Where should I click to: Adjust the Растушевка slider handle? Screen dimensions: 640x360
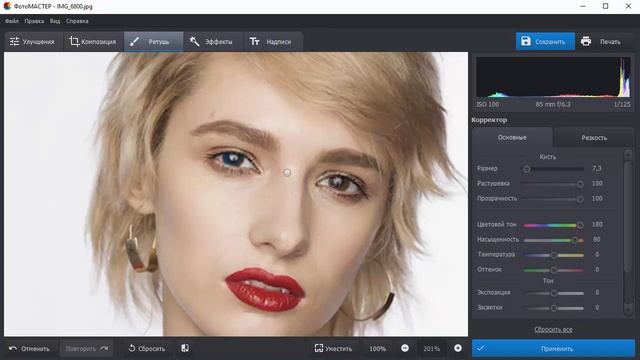pos(580,184)
